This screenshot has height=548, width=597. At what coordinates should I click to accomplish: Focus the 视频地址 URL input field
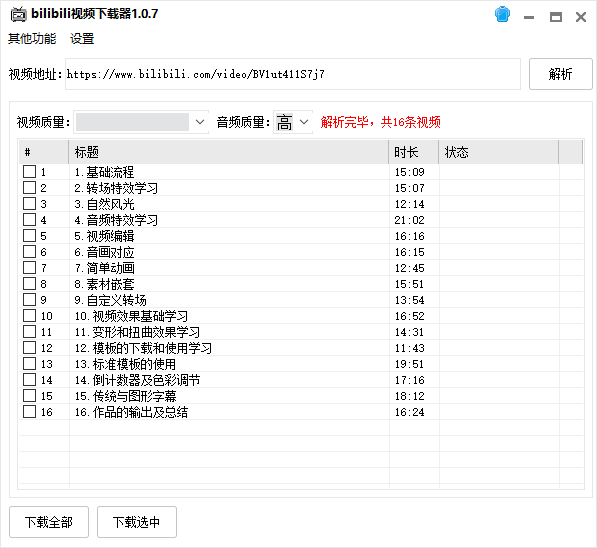point(293,74)
